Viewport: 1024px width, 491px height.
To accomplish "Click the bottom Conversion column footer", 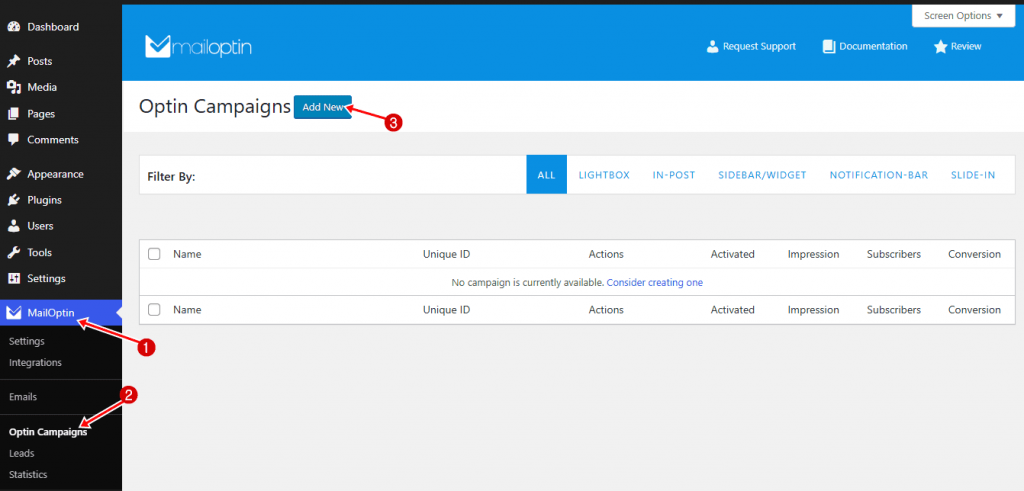I will pos(974,309).
